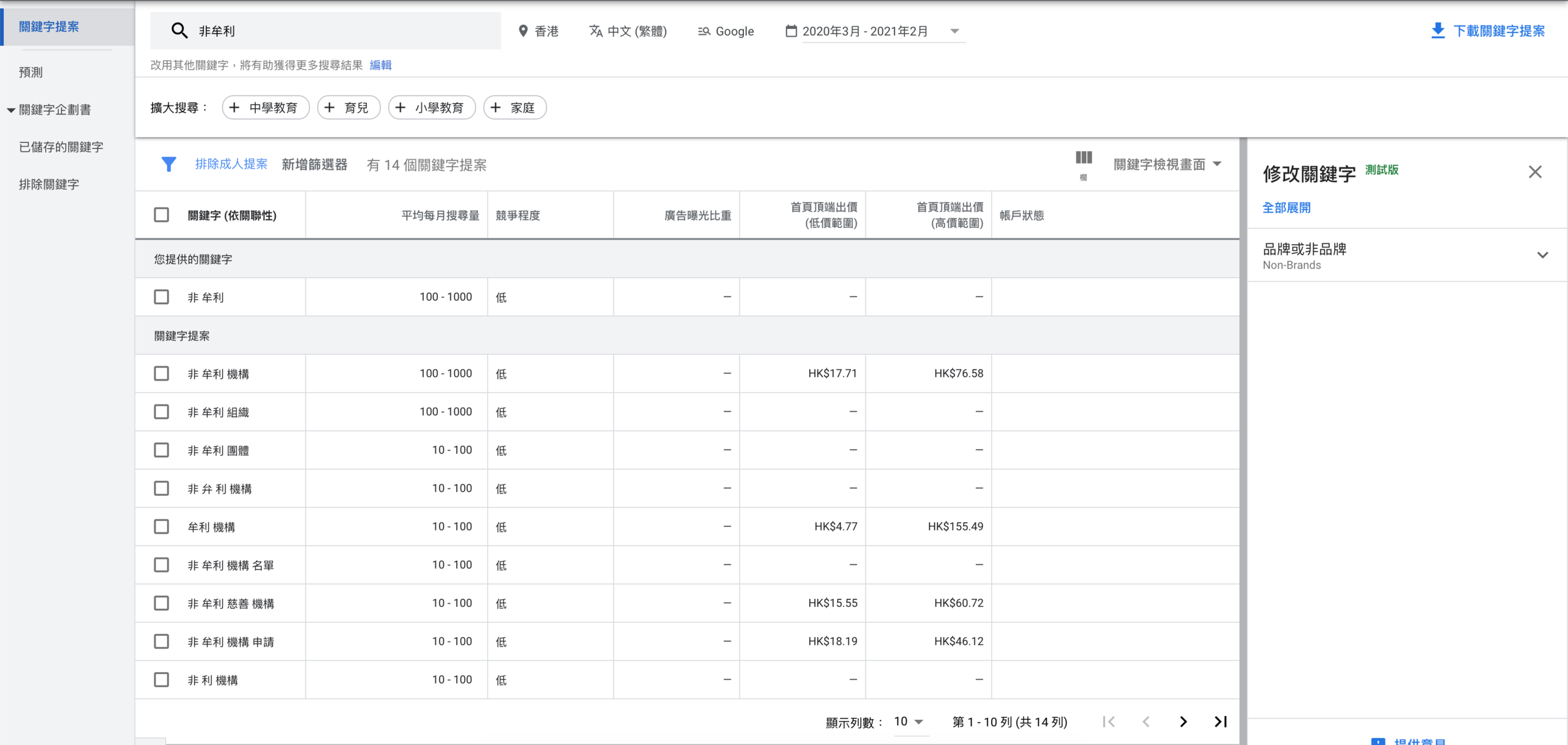Image resolution: width=1568 pixels, height=745 pixels.
Task: Add 育兒 to broaden search
Action: tap(349, 108)
